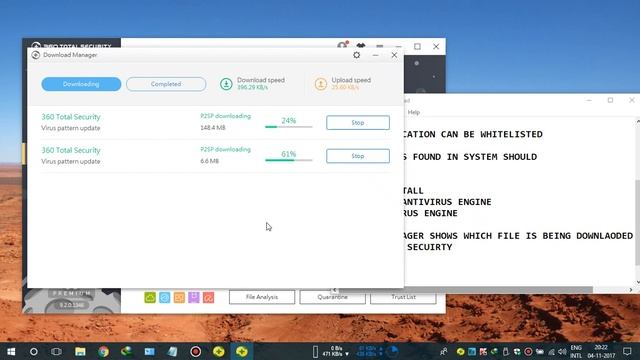Click the blue system repair engine icon

(x=164, y=298)
